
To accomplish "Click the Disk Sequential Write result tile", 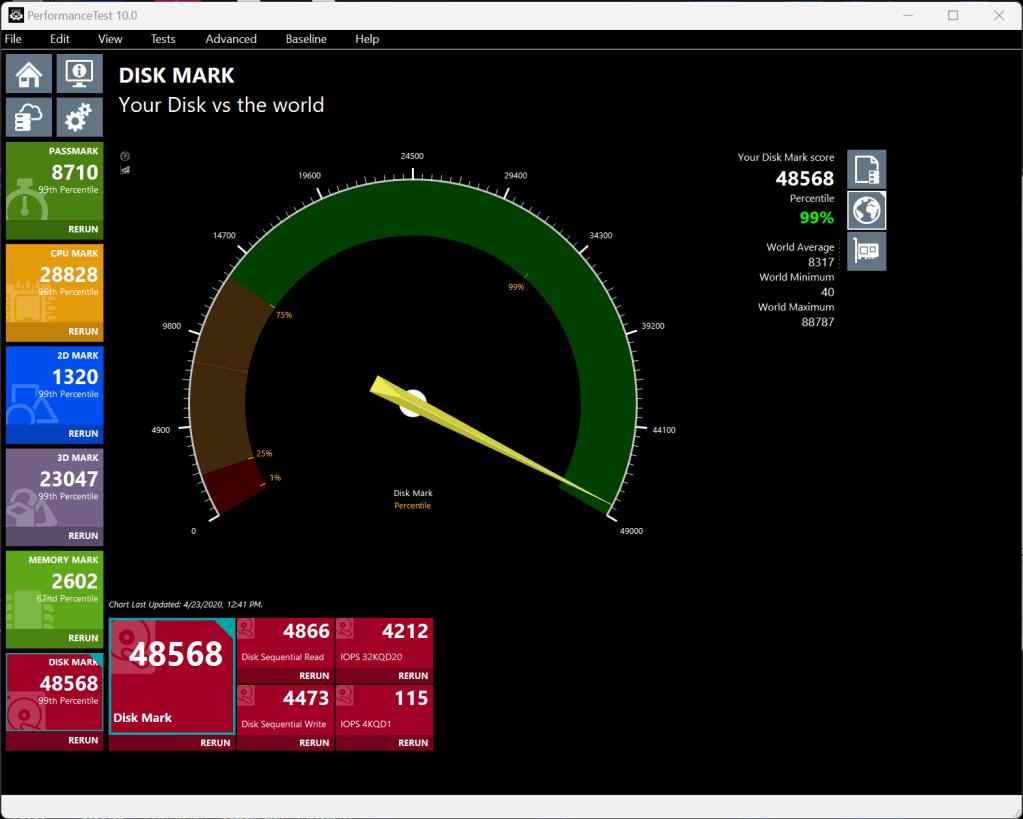I will point(285,709).
